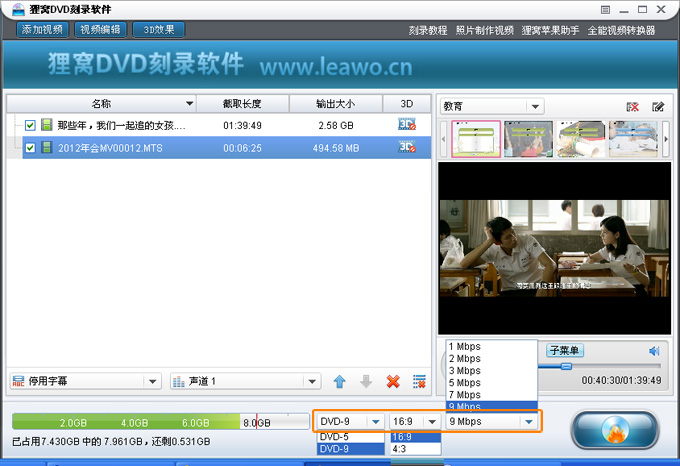Open the 3D效果 effects button
The image size is (680, 466).
pyautogui.click(x=159, y=30)
